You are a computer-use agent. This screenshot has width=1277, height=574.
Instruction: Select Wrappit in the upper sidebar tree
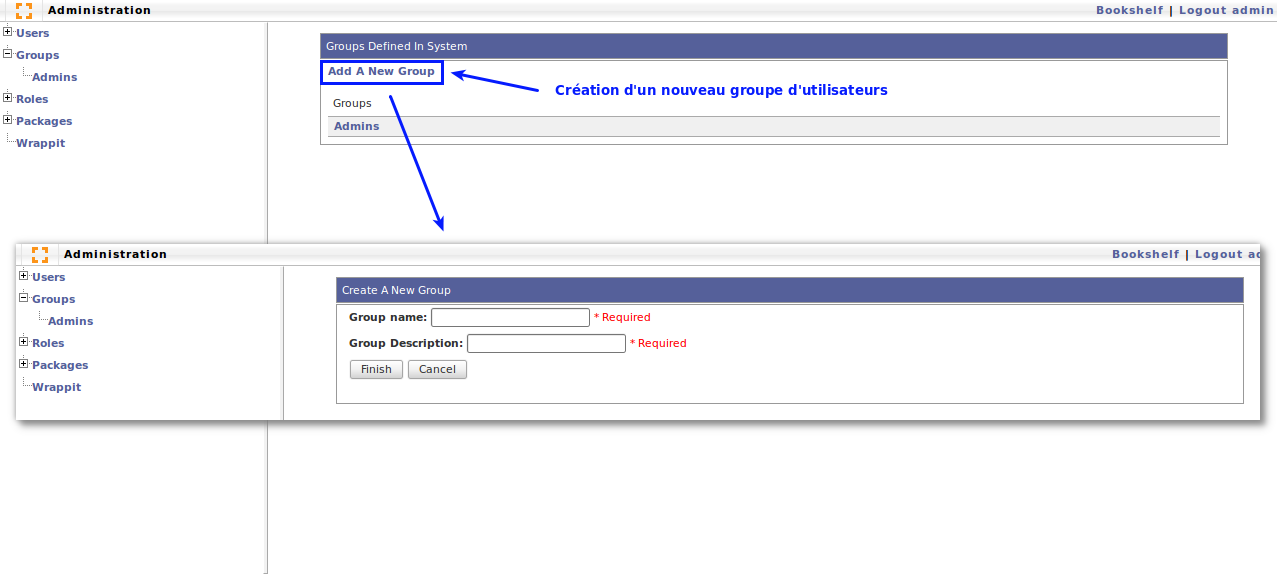pyautogui.click(x=40, y=143)
